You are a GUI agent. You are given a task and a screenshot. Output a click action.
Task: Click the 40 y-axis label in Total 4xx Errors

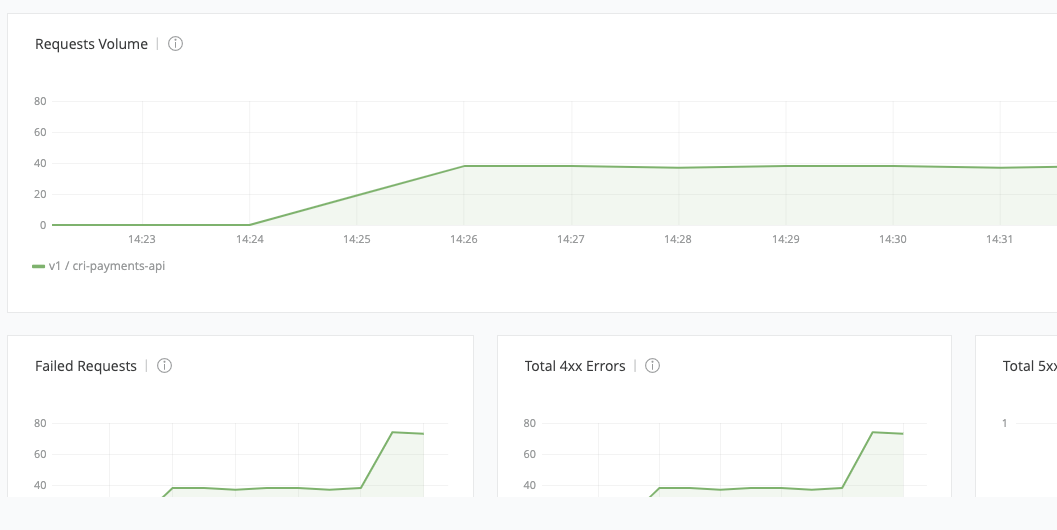click(530, 485)
